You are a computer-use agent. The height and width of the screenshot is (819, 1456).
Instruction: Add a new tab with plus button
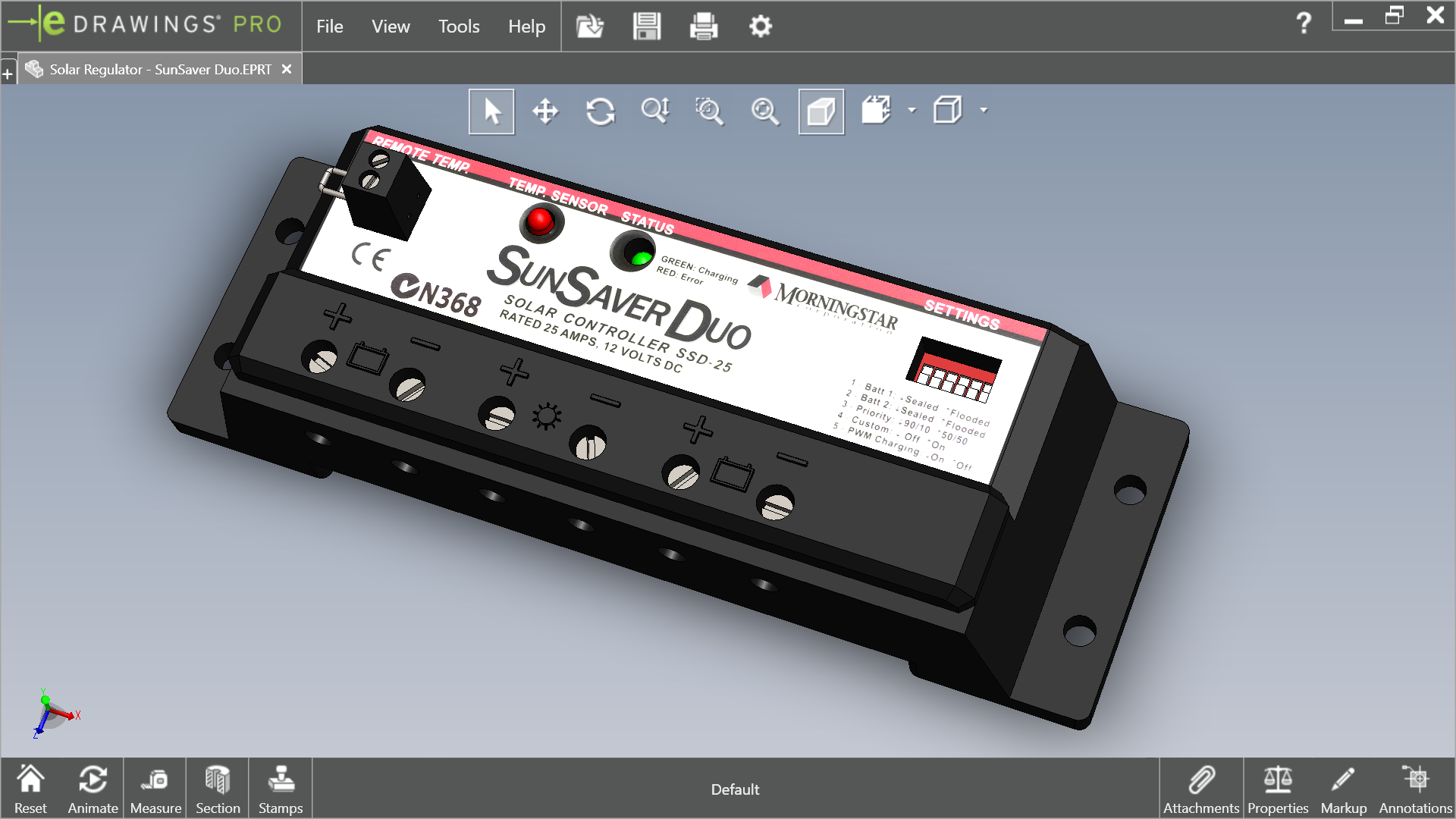pos(8,74)
